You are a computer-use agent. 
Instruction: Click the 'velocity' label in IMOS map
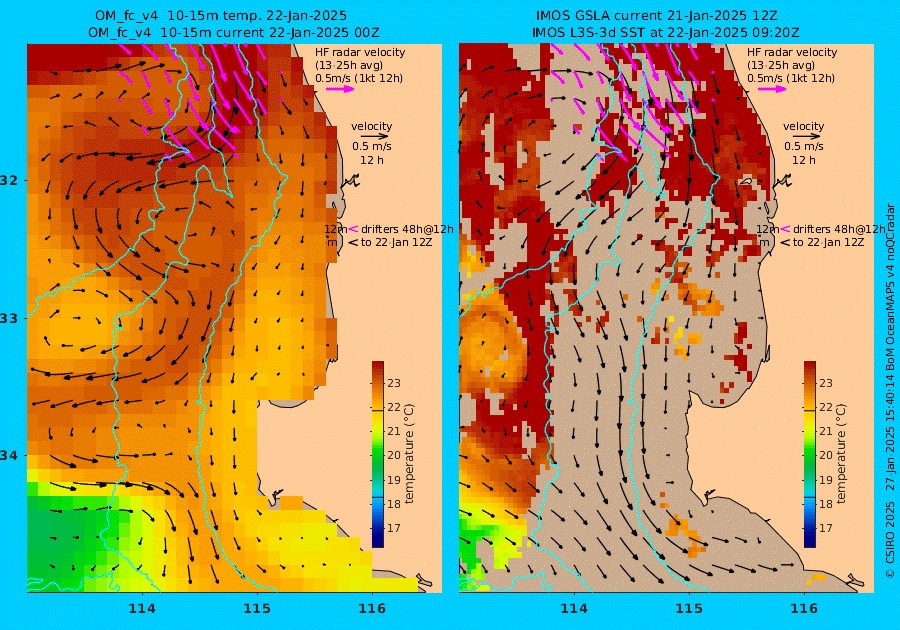pos(803,126)
